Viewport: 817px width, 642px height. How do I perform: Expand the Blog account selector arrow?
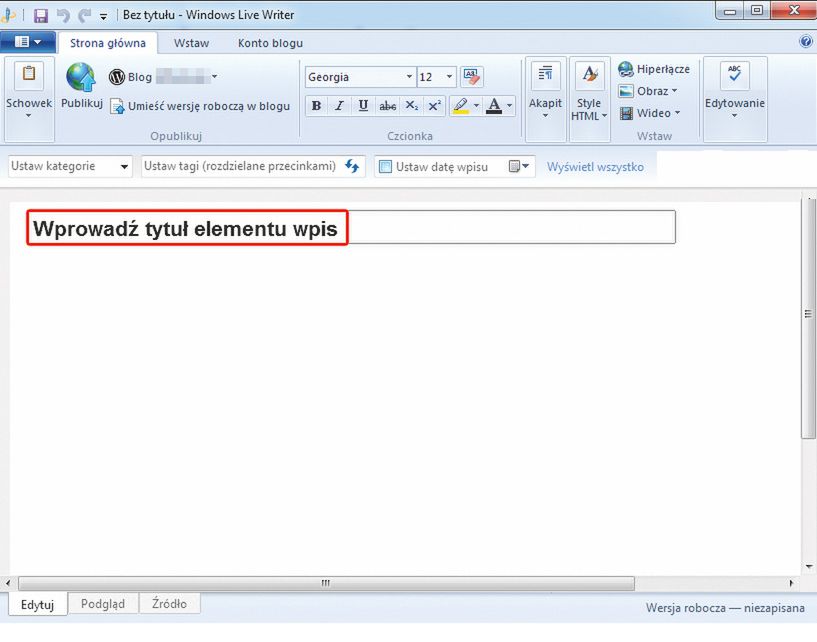pos(214,77)
